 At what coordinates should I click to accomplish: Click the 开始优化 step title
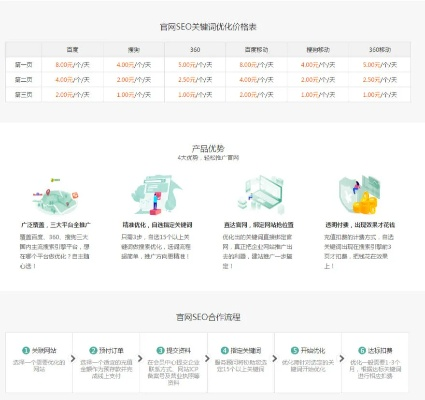312,351
